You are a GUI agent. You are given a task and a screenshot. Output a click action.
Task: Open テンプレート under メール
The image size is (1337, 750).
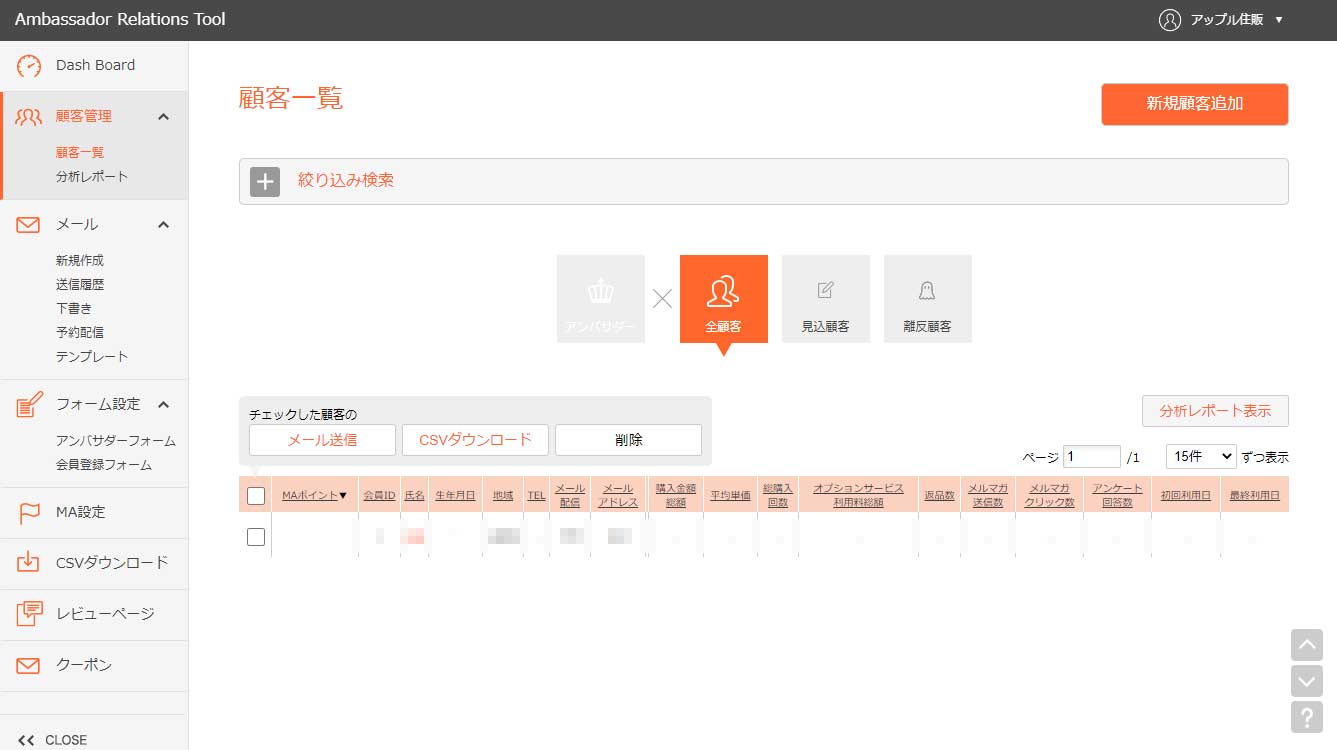coord(92,357)
